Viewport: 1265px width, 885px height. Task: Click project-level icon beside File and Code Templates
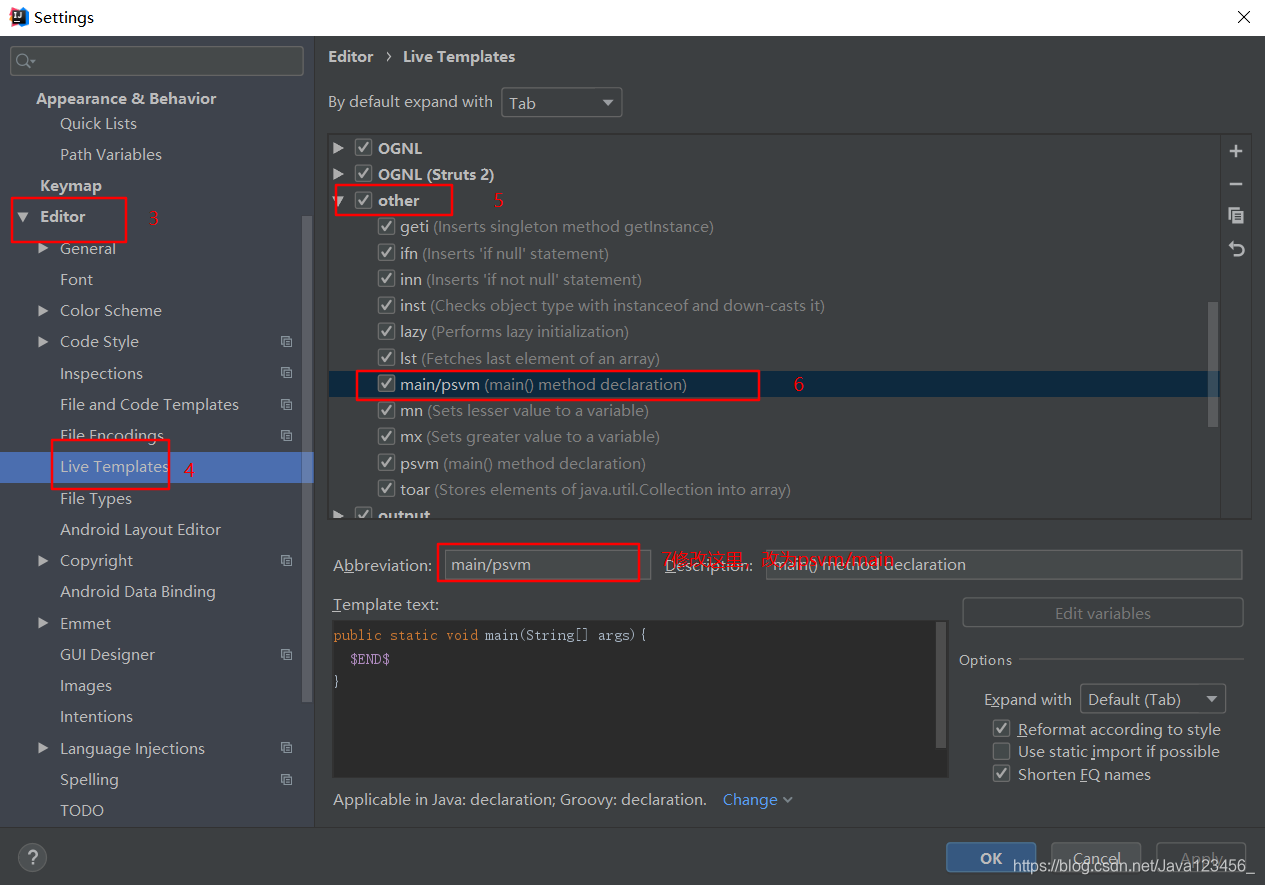point(287,404)
